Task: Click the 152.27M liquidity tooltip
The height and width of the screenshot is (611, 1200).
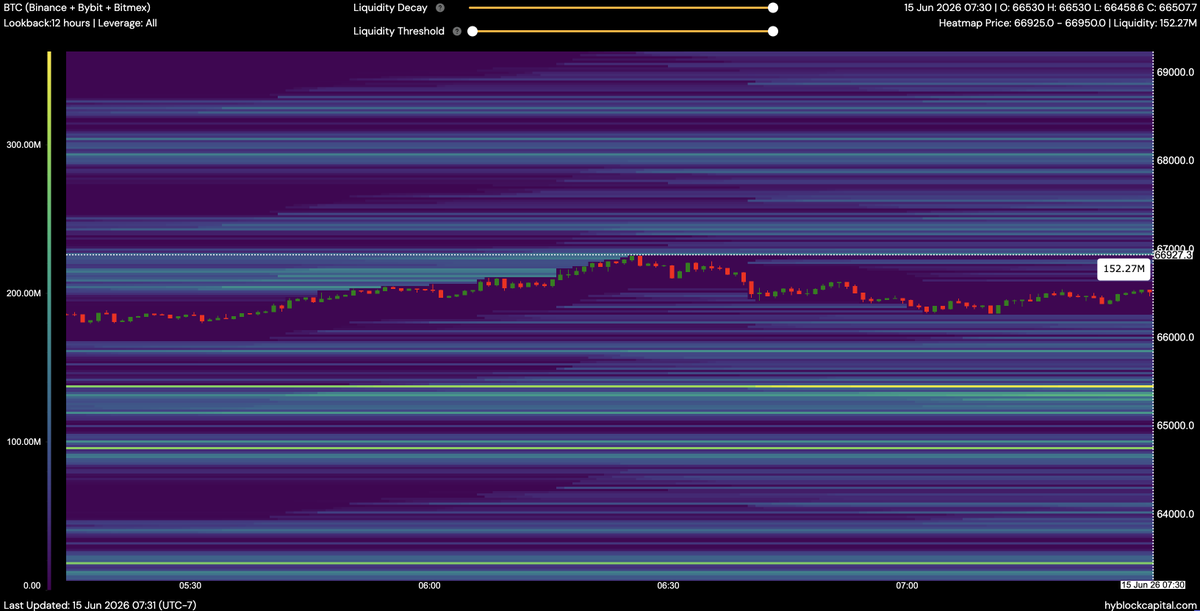Action: 1122,268
